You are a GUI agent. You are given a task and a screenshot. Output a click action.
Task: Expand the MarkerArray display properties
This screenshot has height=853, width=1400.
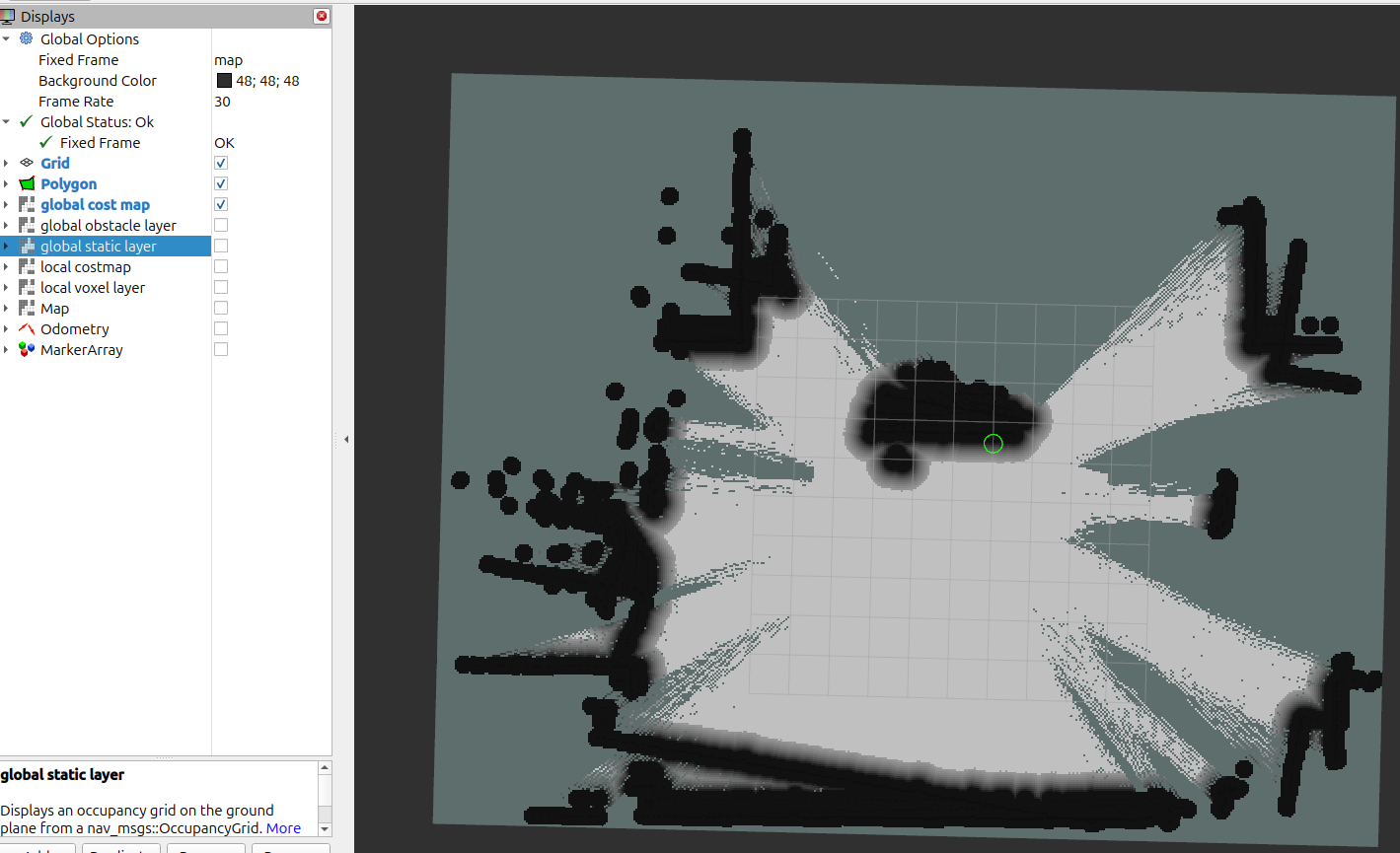coord(6,349)
